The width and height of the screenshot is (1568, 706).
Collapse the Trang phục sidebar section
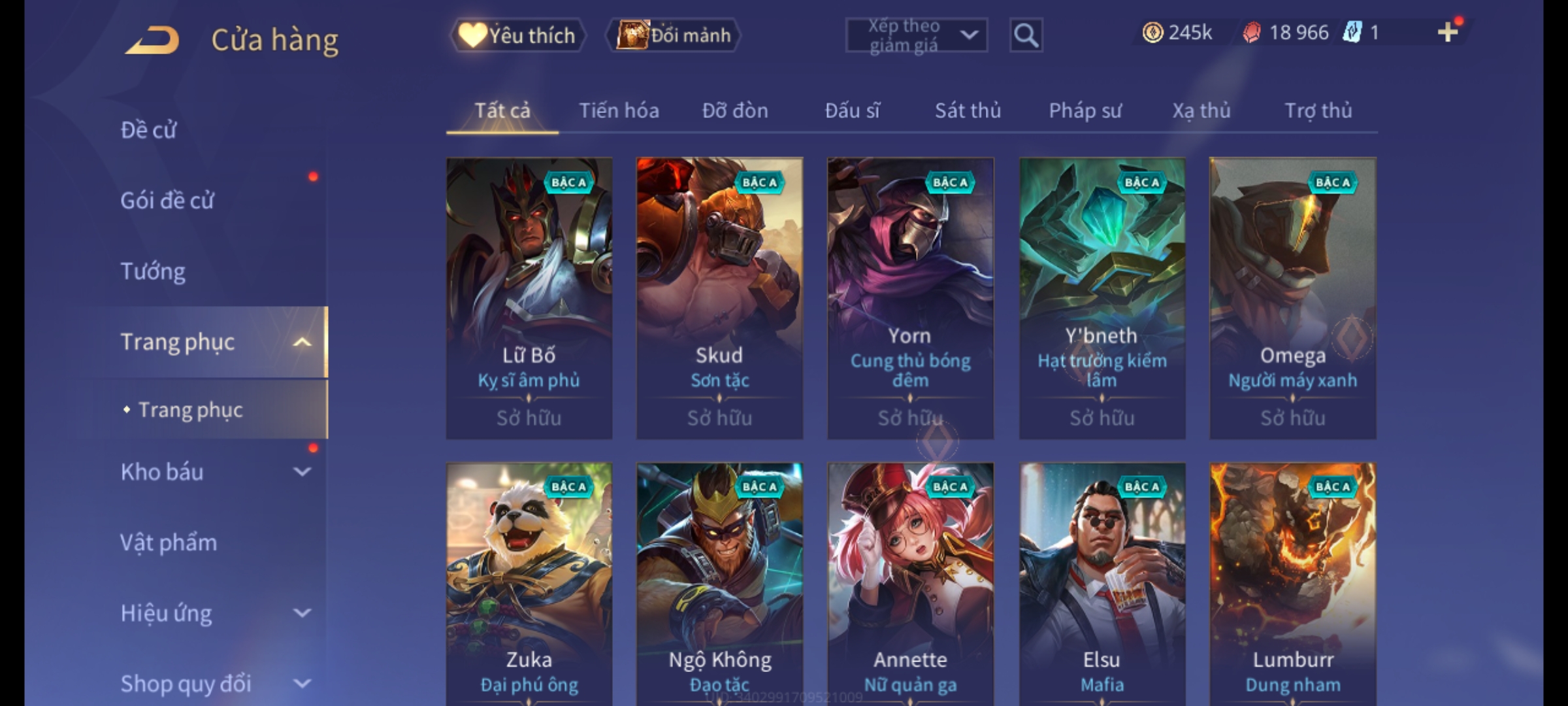(x=302, y=342)
